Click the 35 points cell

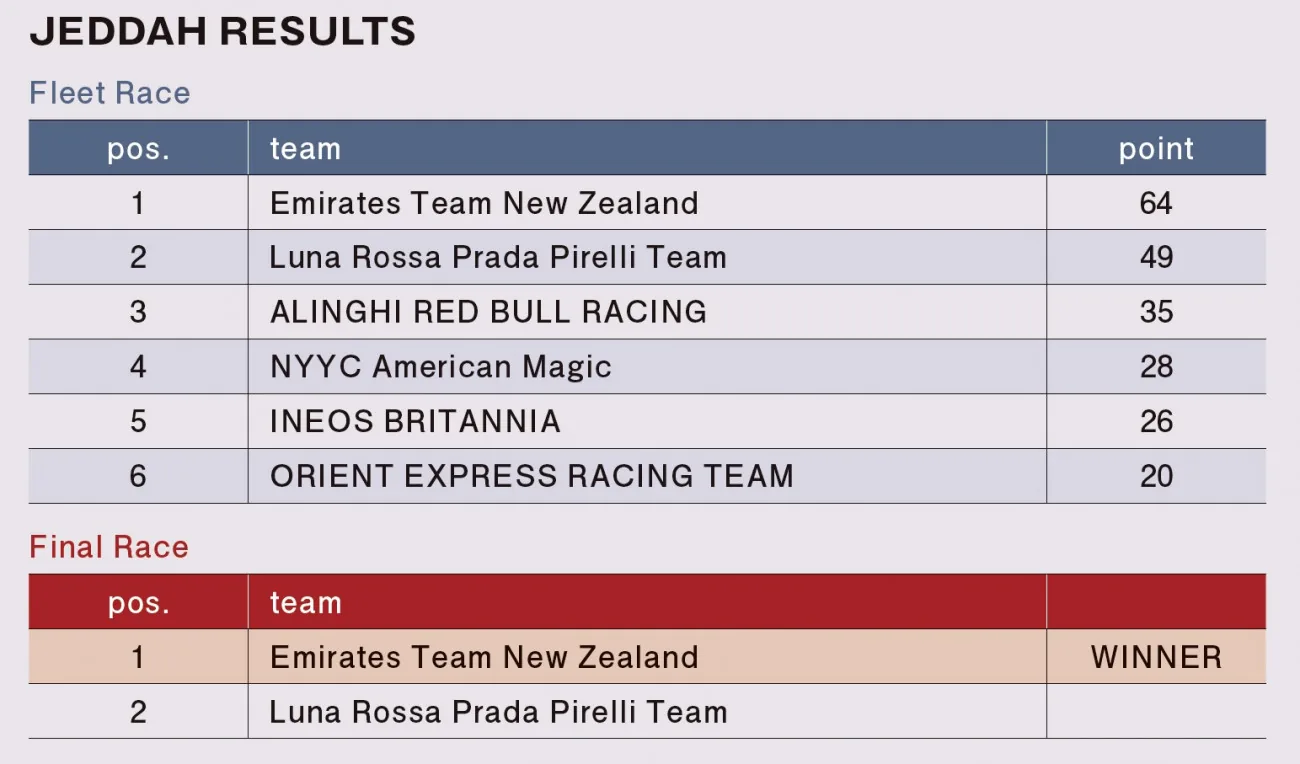click(1156, 312)
